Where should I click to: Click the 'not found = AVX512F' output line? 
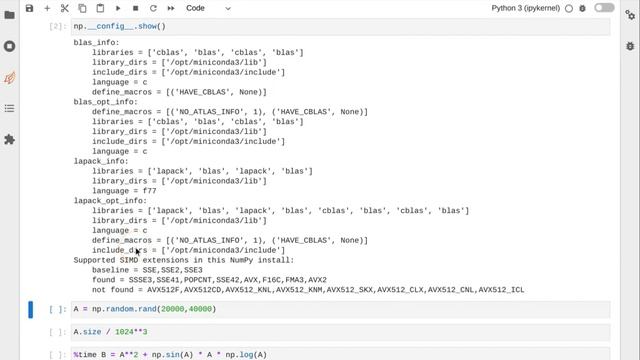click(x=308, y=290)
